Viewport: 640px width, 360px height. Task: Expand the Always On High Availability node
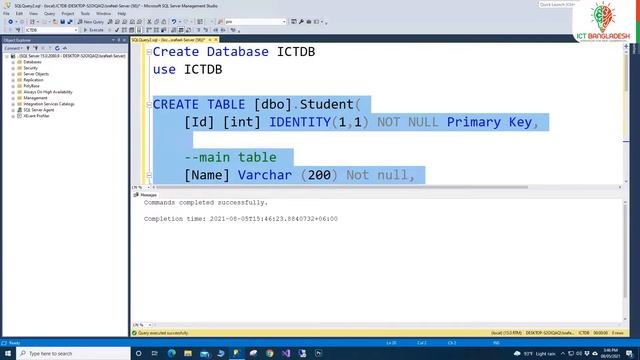[x=13, y=92]
